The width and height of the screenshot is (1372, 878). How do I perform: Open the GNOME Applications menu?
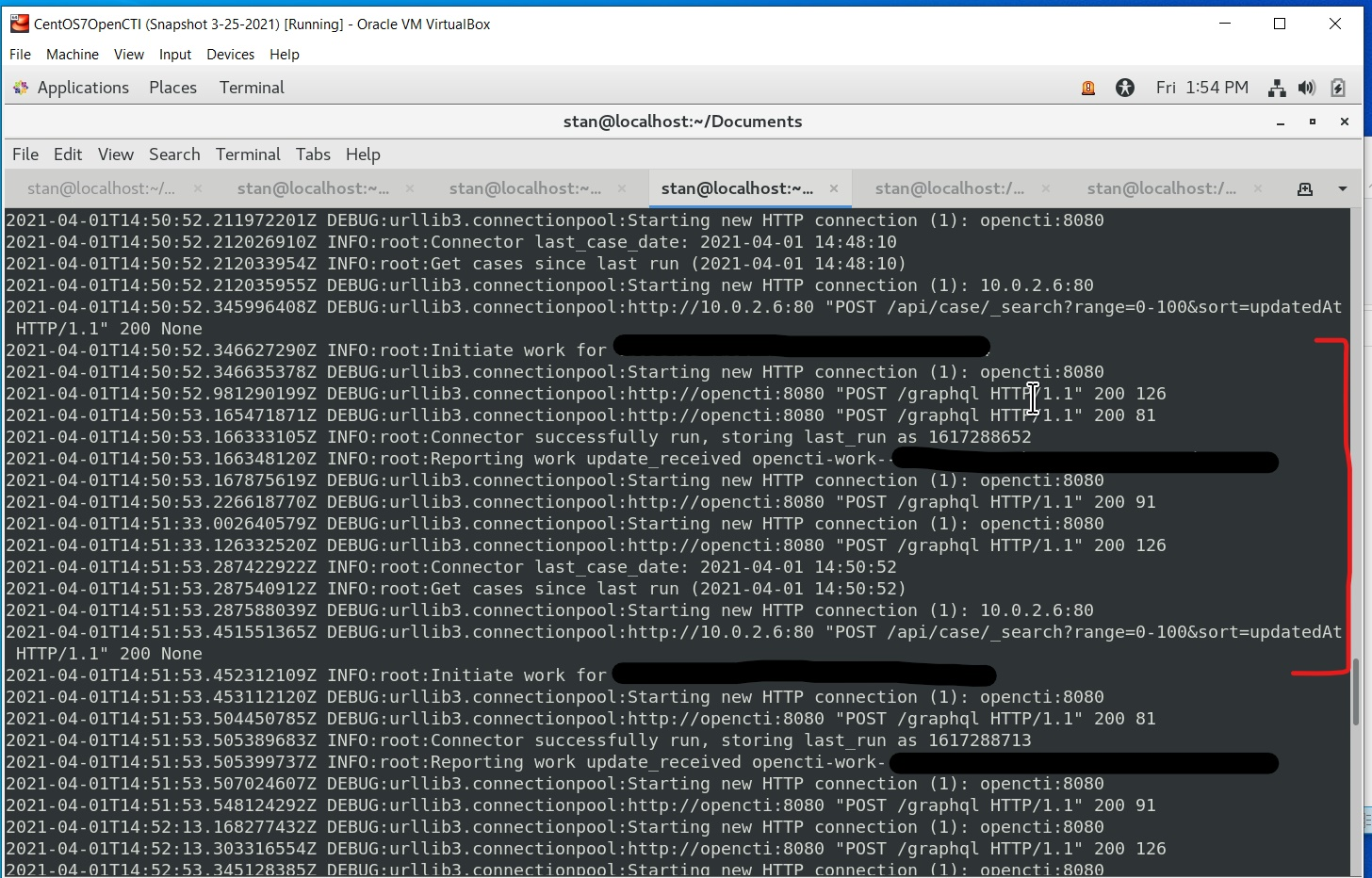coord(71,88)
